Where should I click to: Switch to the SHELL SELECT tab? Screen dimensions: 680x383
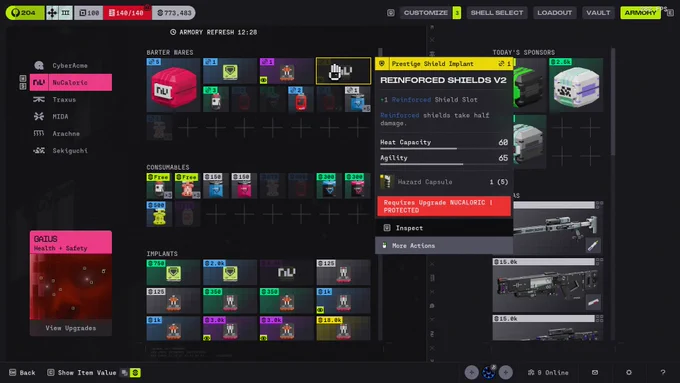click(497, 13)
